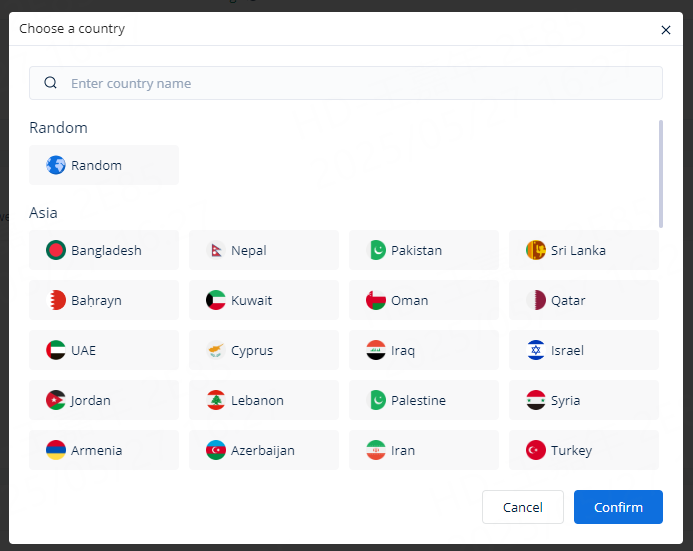The image size is (693, 551).
Task: Click the Turkey flag icon
Action: (x=536, y=450)
